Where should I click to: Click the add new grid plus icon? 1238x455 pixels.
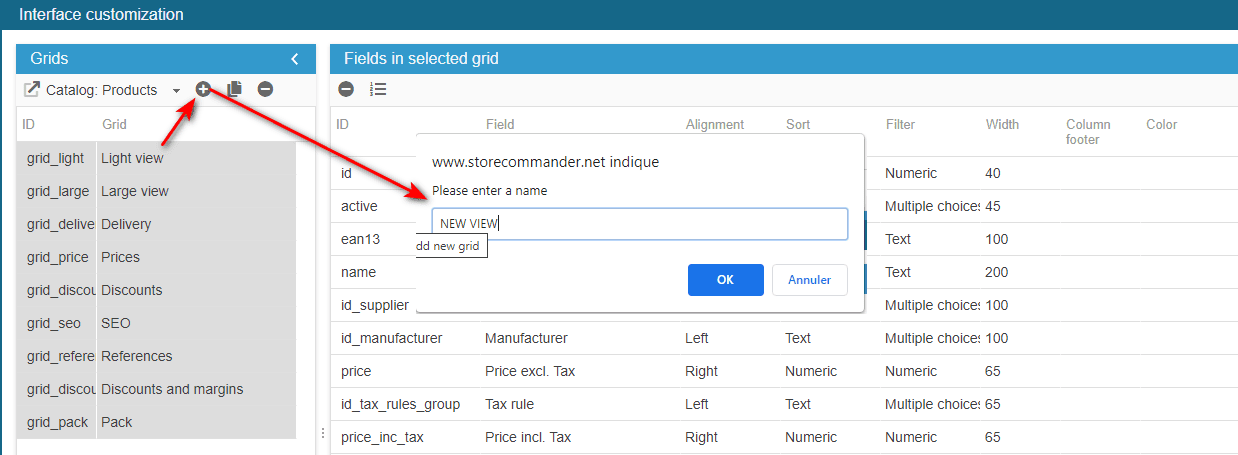203,89
